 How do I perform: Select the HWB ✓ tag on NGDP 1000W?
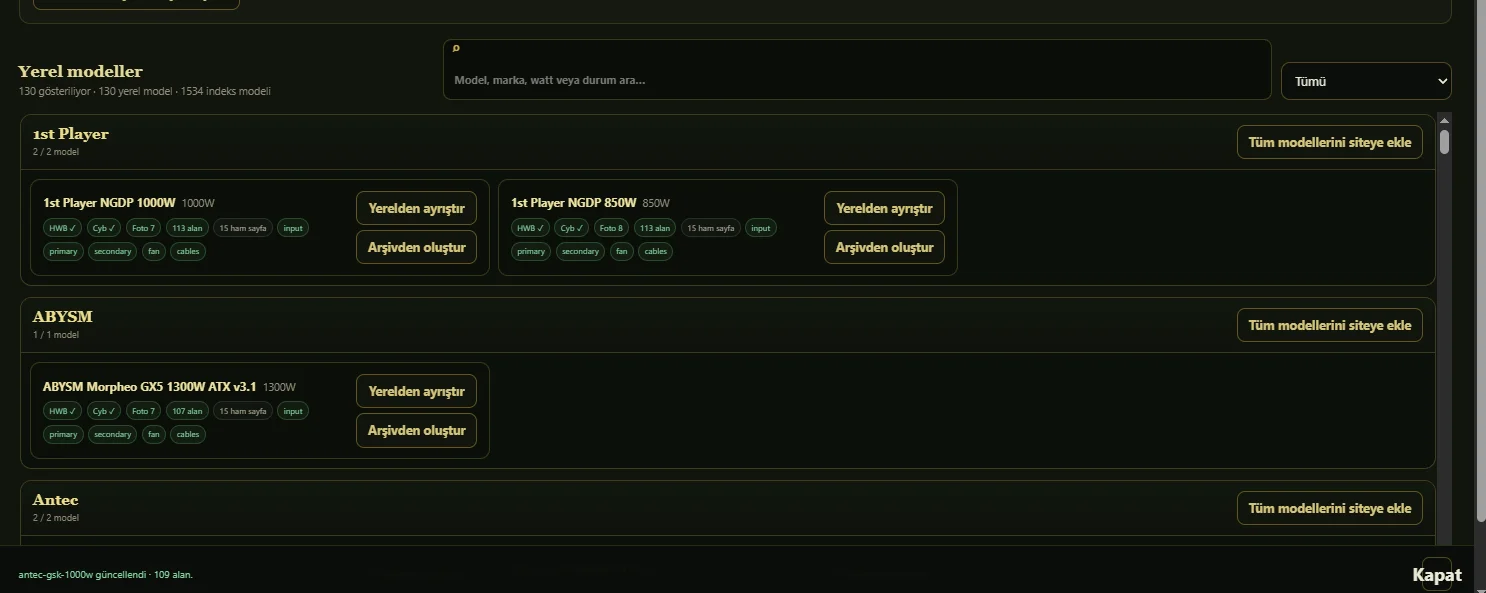[63, 228]
